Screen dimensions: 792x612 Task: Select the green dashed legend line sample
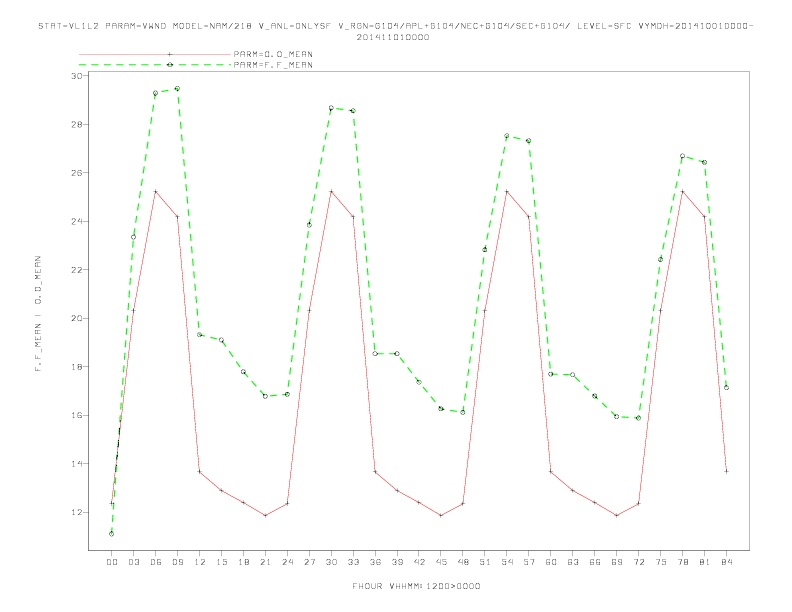click(155, 65)
